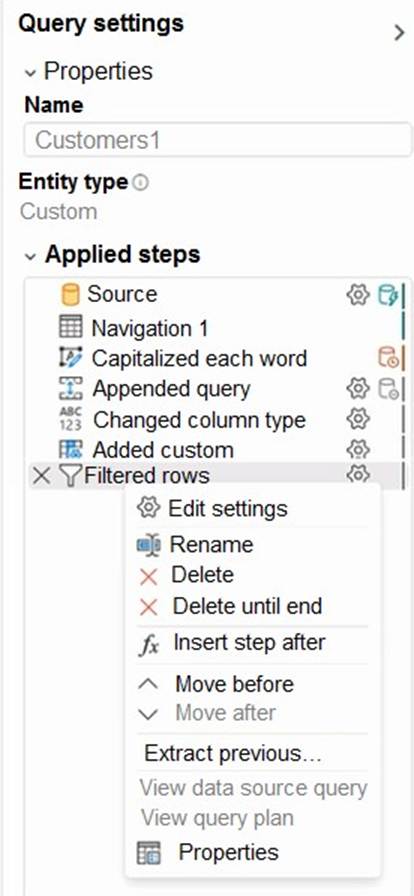Click the database folding icon beside Source
The width and height of the screenshot is (414, 896).
coord(388,295)
